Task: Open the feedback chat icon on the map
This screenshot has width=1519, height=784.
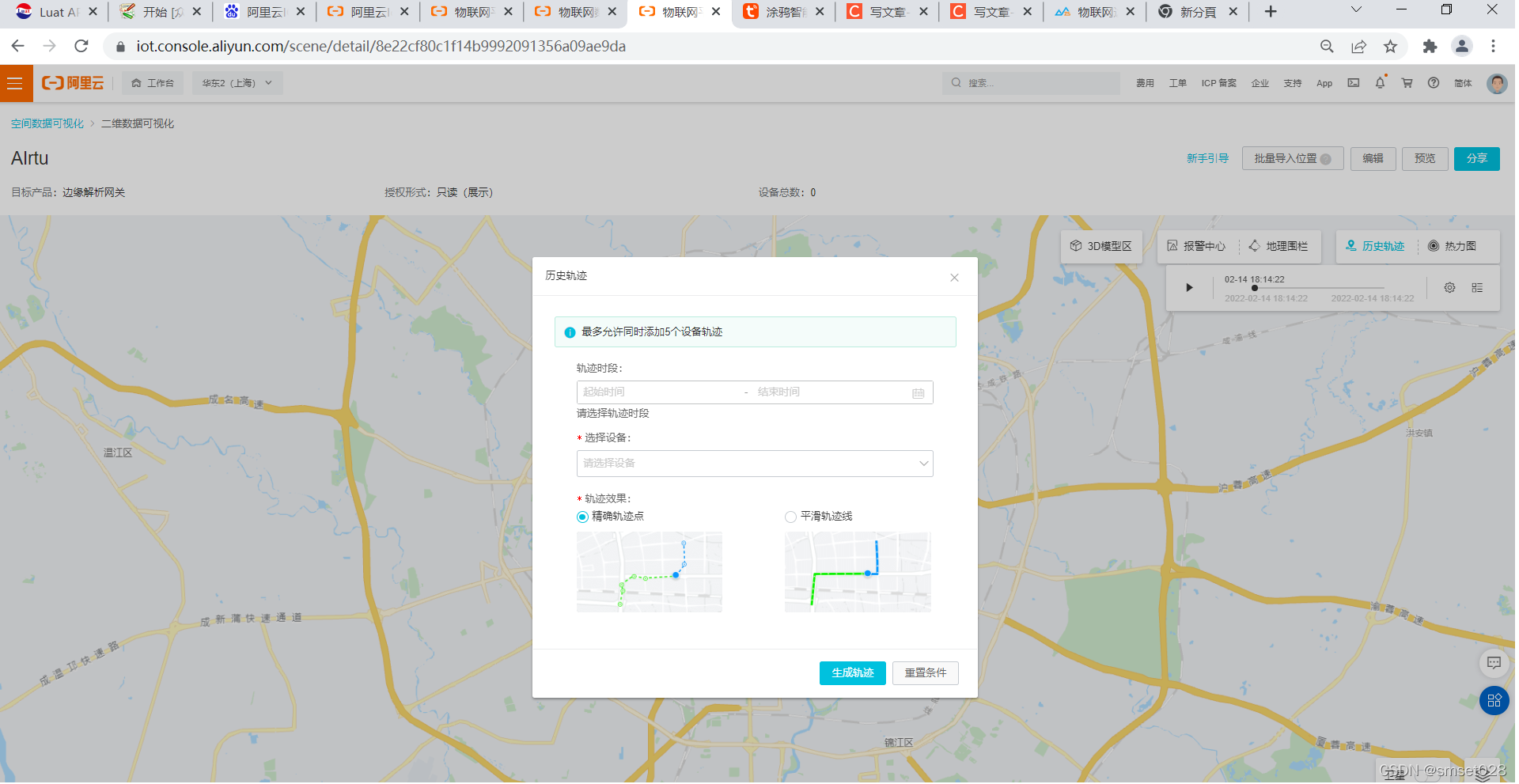Action: [1494, 663]
